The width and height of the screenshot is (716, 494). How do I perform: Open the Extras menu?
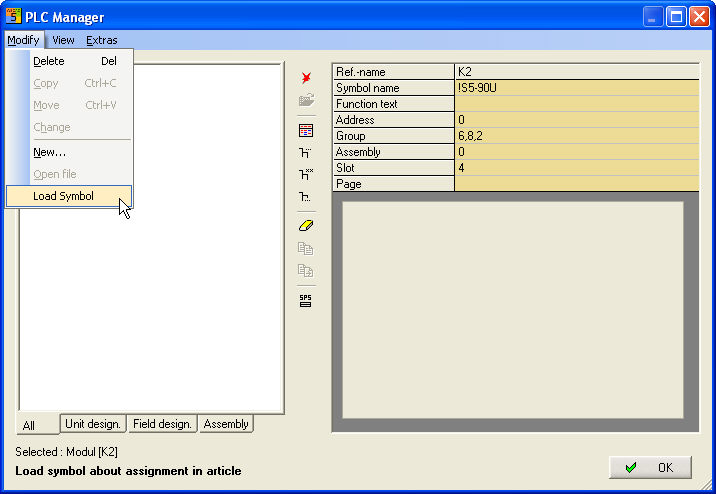(x=101, y=40)
